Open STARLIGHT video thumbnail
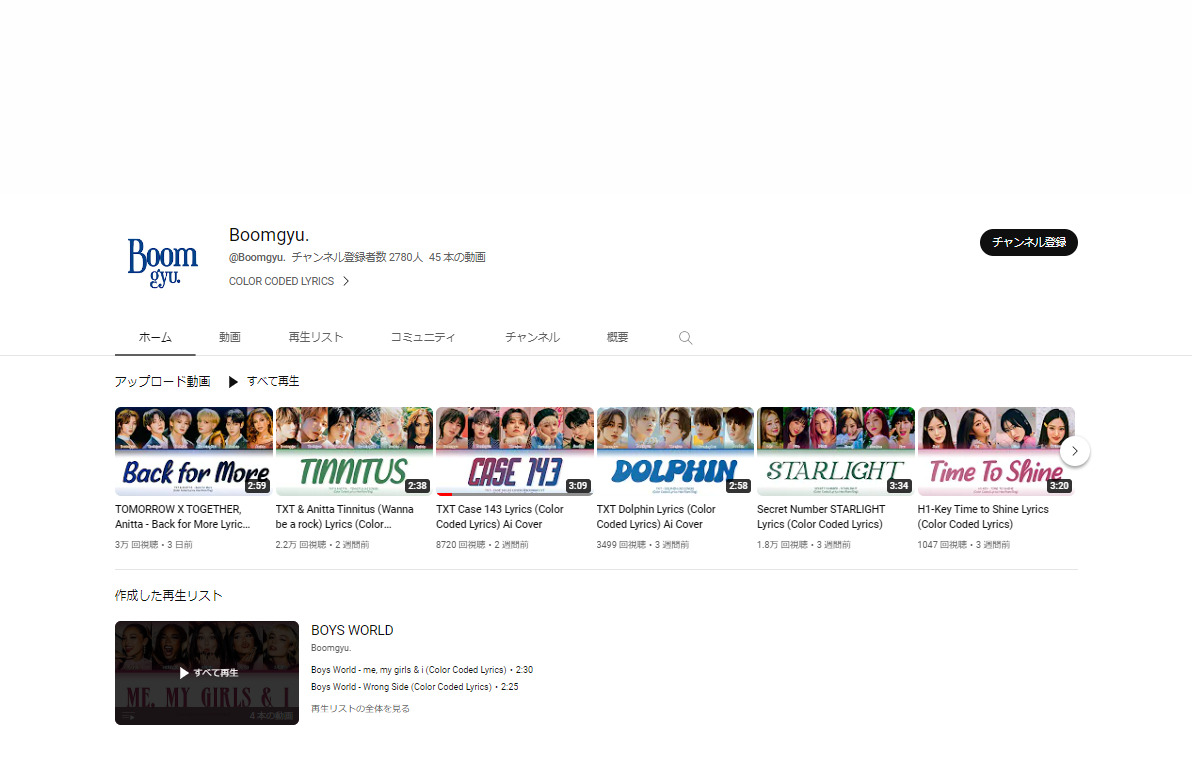 (835, 451)
